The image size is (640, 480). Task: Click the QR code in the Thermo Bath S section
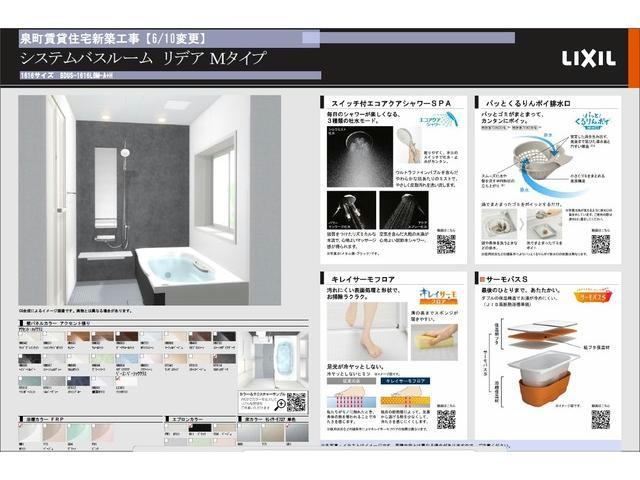click(x=599, y=417)
